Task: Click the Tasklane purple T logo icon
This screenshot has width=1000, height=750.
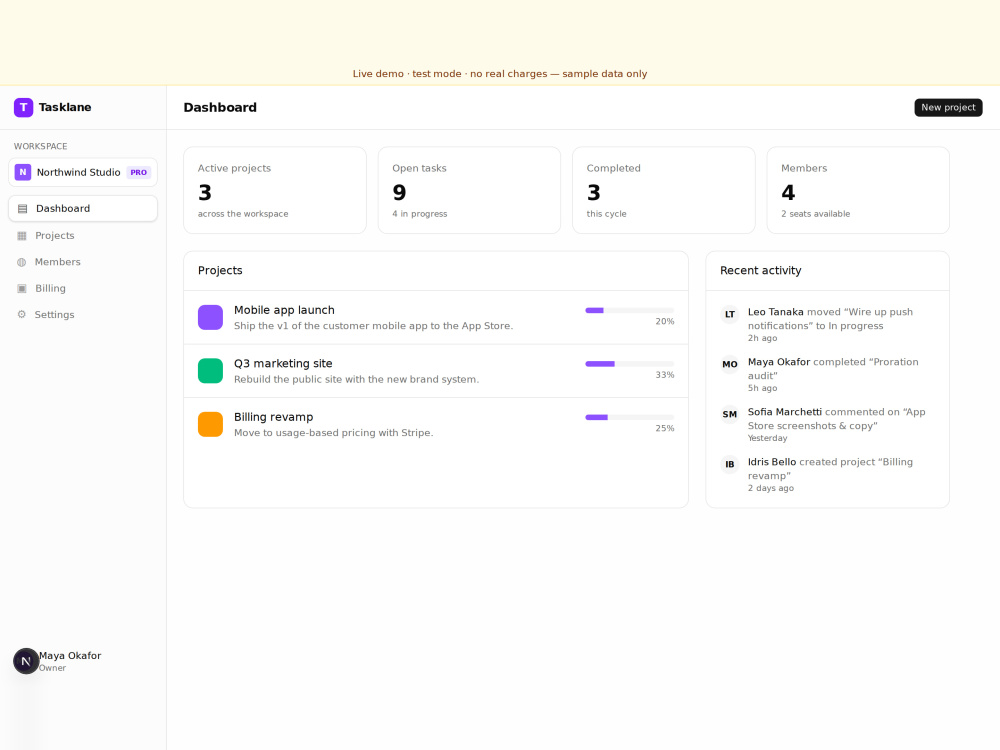Action: 24,107
